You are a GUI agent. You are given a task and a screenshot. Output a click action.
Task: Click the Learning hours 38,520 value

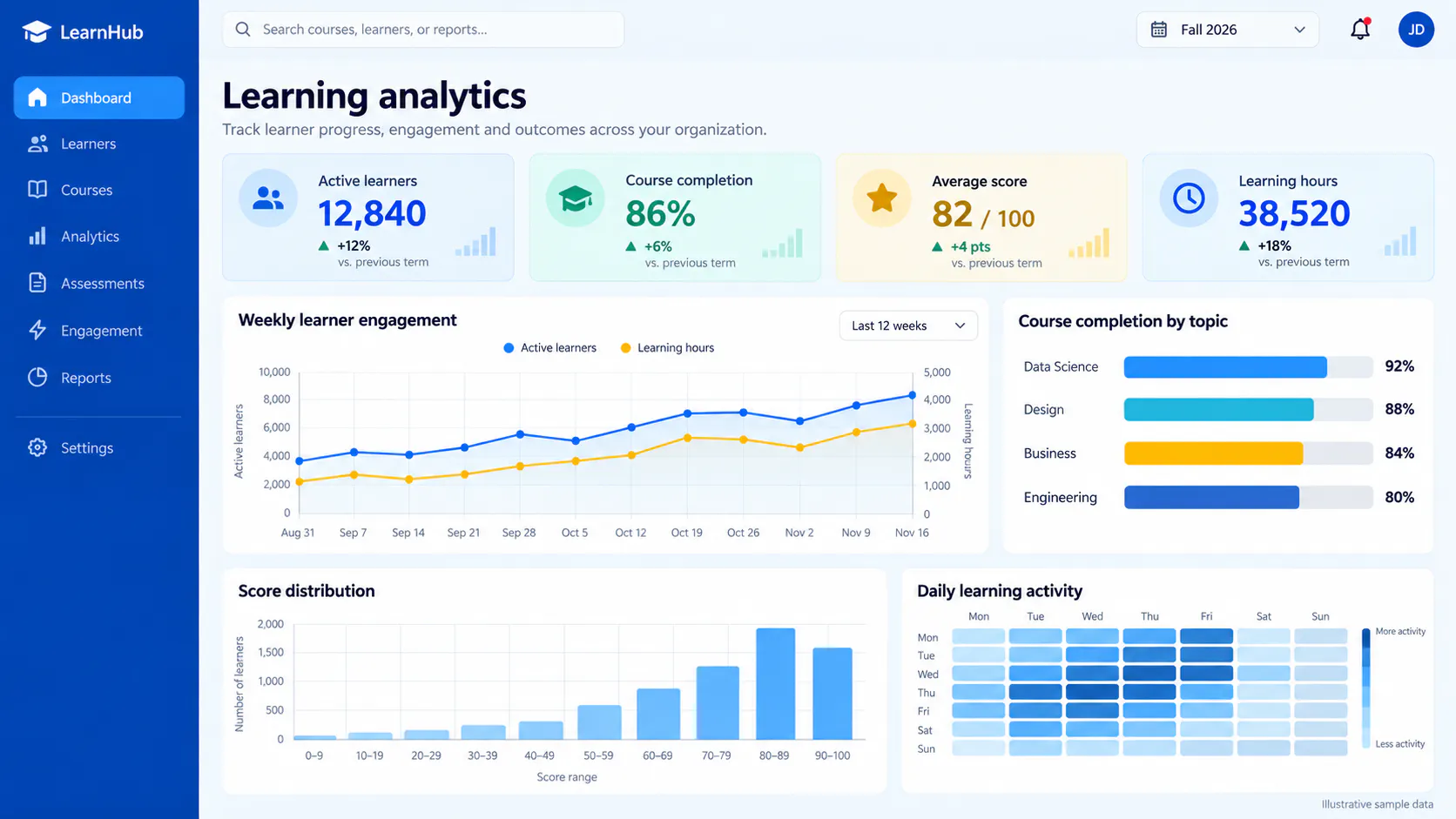pos(1294,213)
